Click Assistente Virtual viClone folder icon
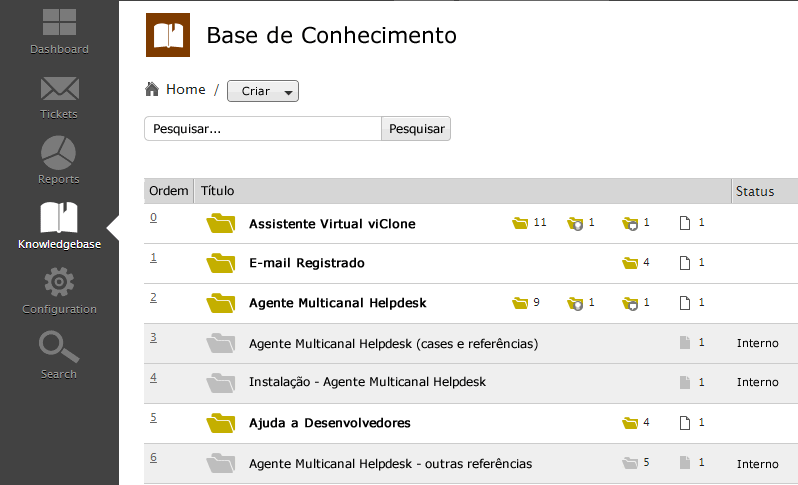This screenshot has width=798, height=485. (x=220, y=223)
